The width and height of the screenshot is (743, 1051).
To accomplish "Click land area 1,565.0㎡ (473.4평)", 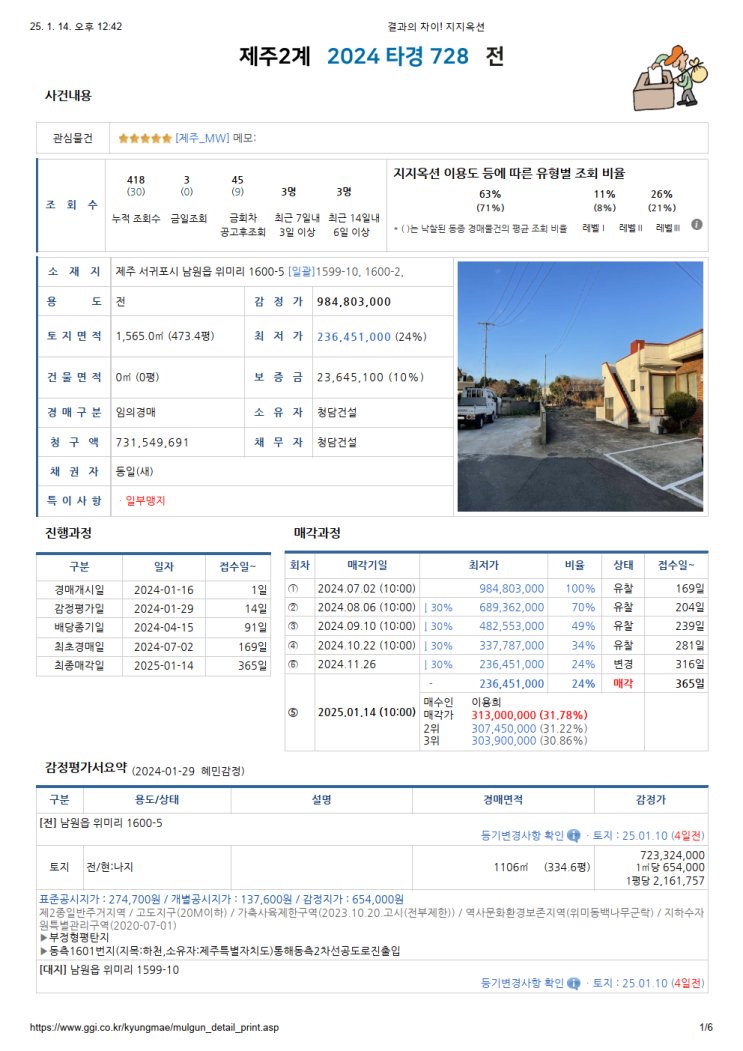I will (165, 336).
